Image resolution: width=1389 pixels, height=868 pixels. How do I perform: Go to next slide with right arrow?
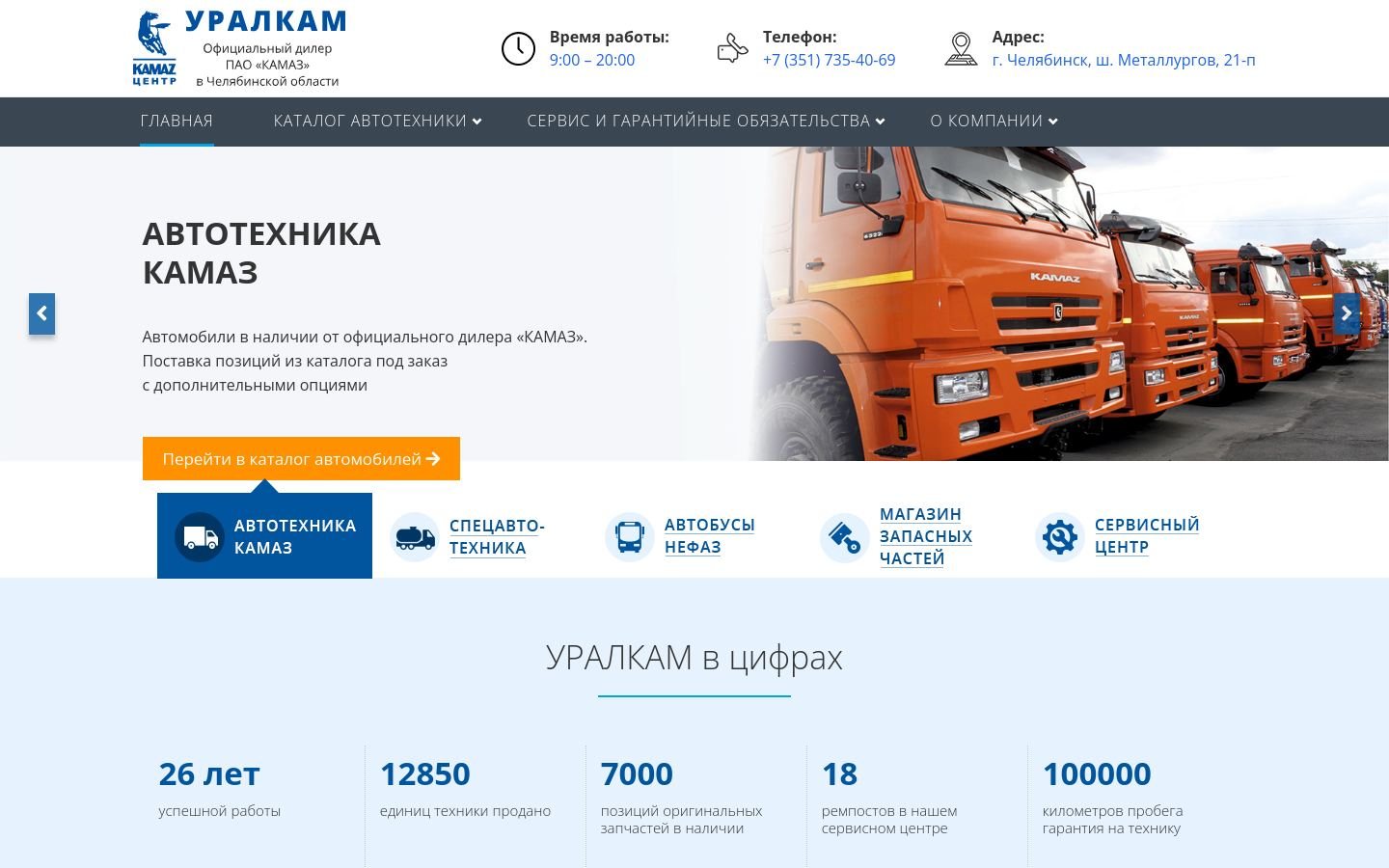coord(1347,313)
